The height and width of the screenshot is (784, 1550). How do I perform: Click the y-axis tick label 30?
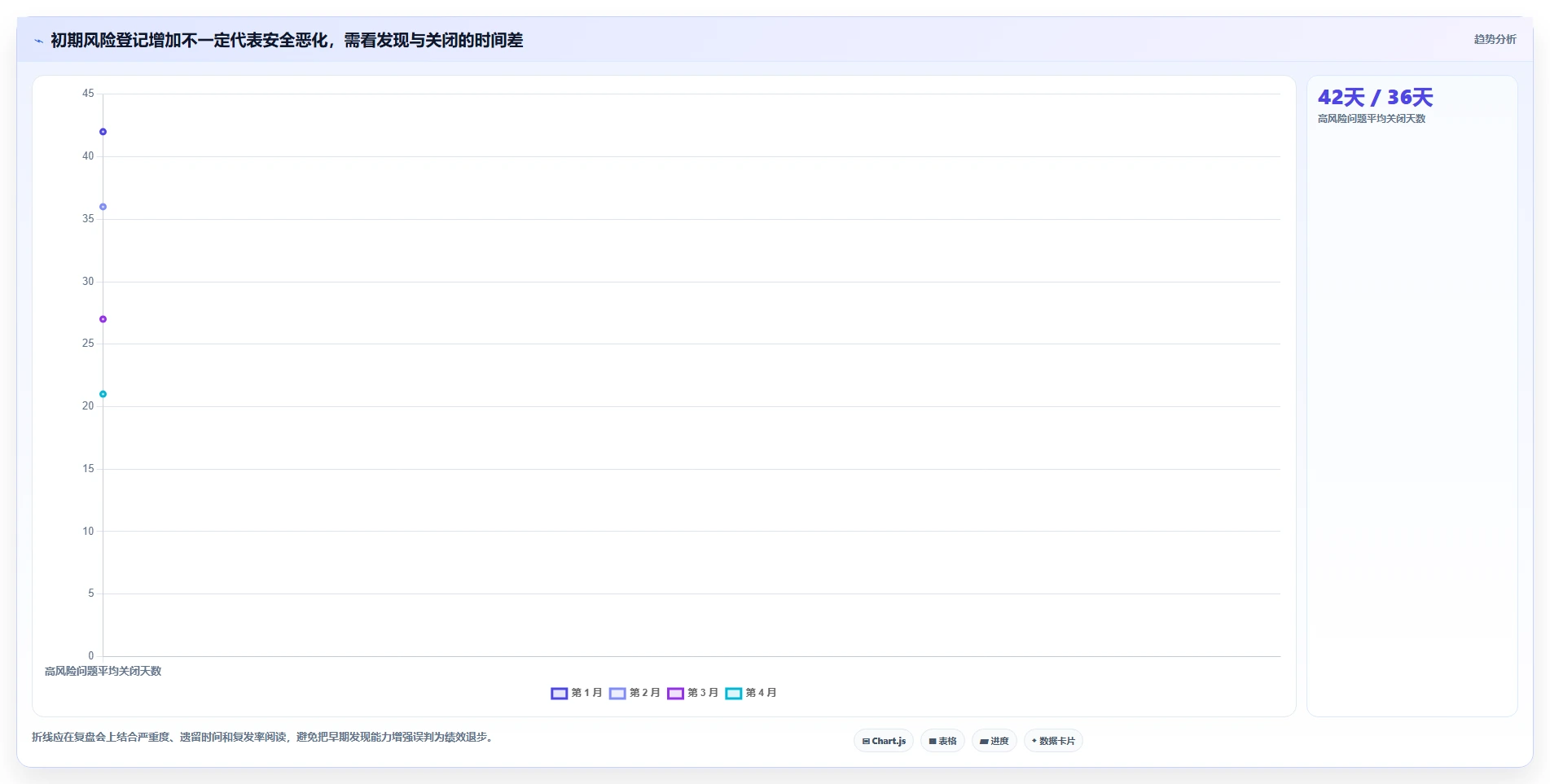coord(88,281)
